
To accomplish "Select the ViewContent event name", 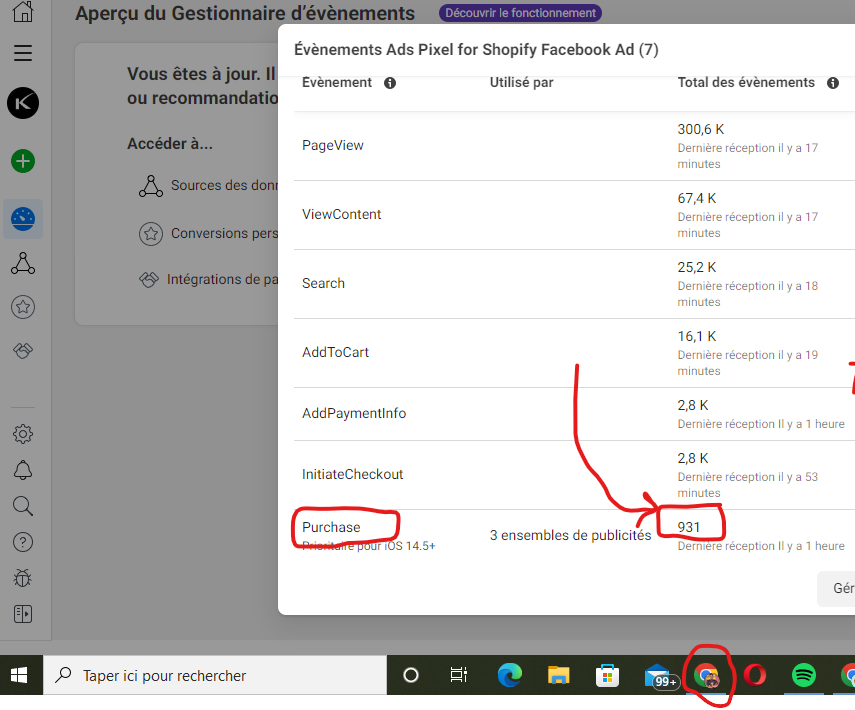I will click(341, 214).
